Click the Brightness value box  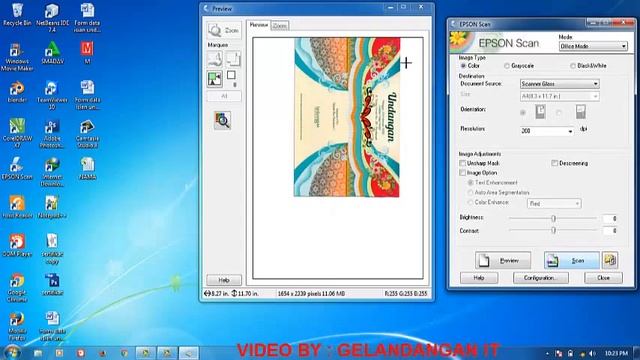(610, 219)
